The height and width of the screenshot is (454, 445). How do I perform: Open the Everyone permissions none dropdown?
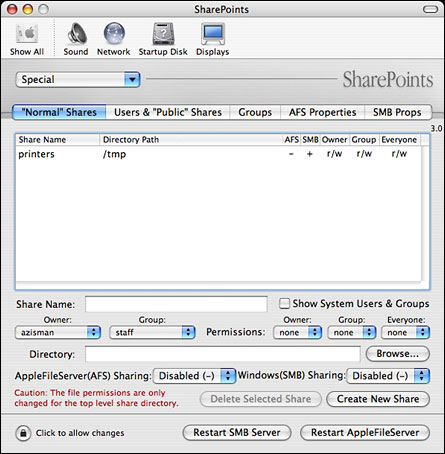(x=406, y=332)
